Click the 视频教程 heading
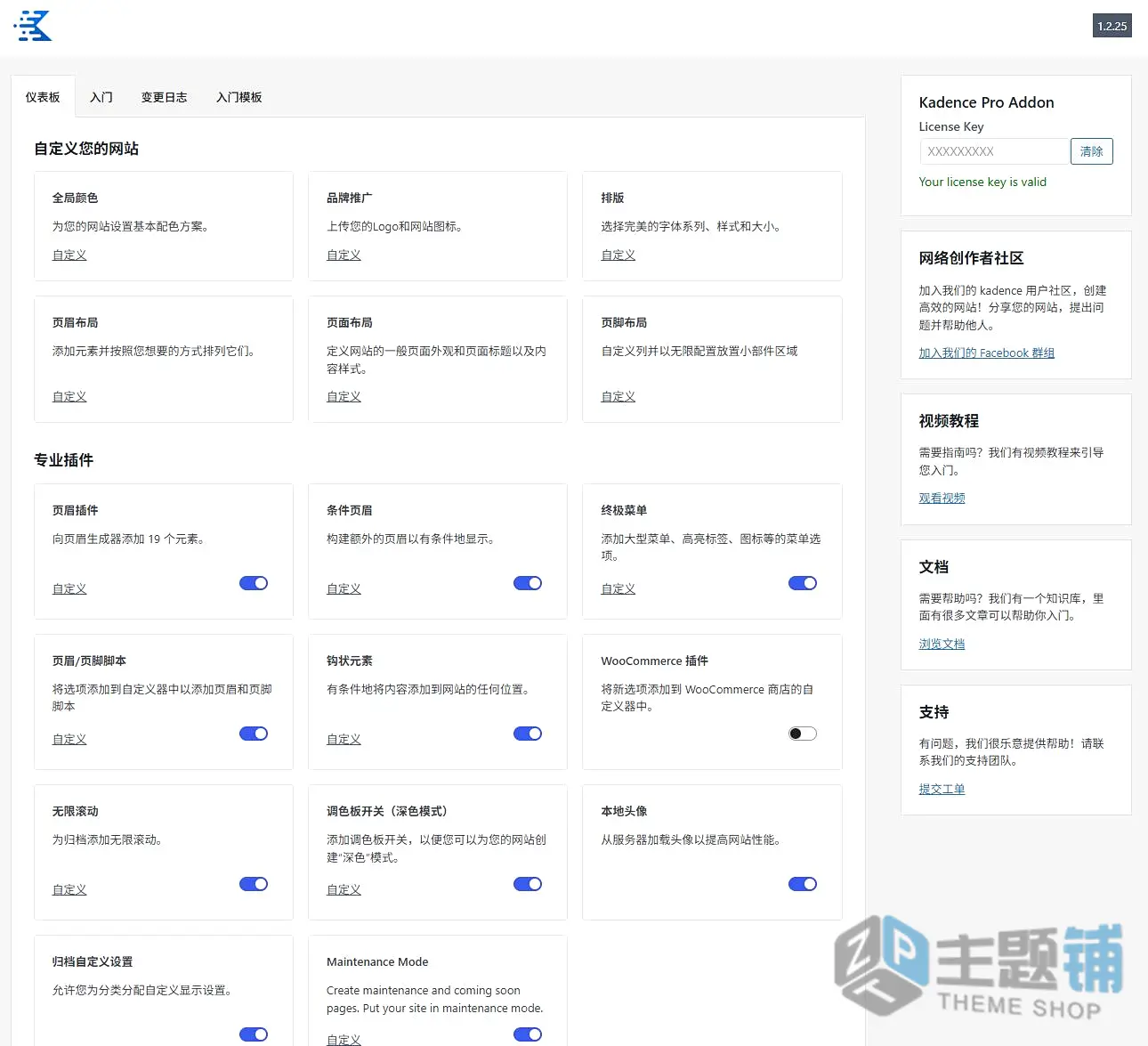 coord(949,421)
